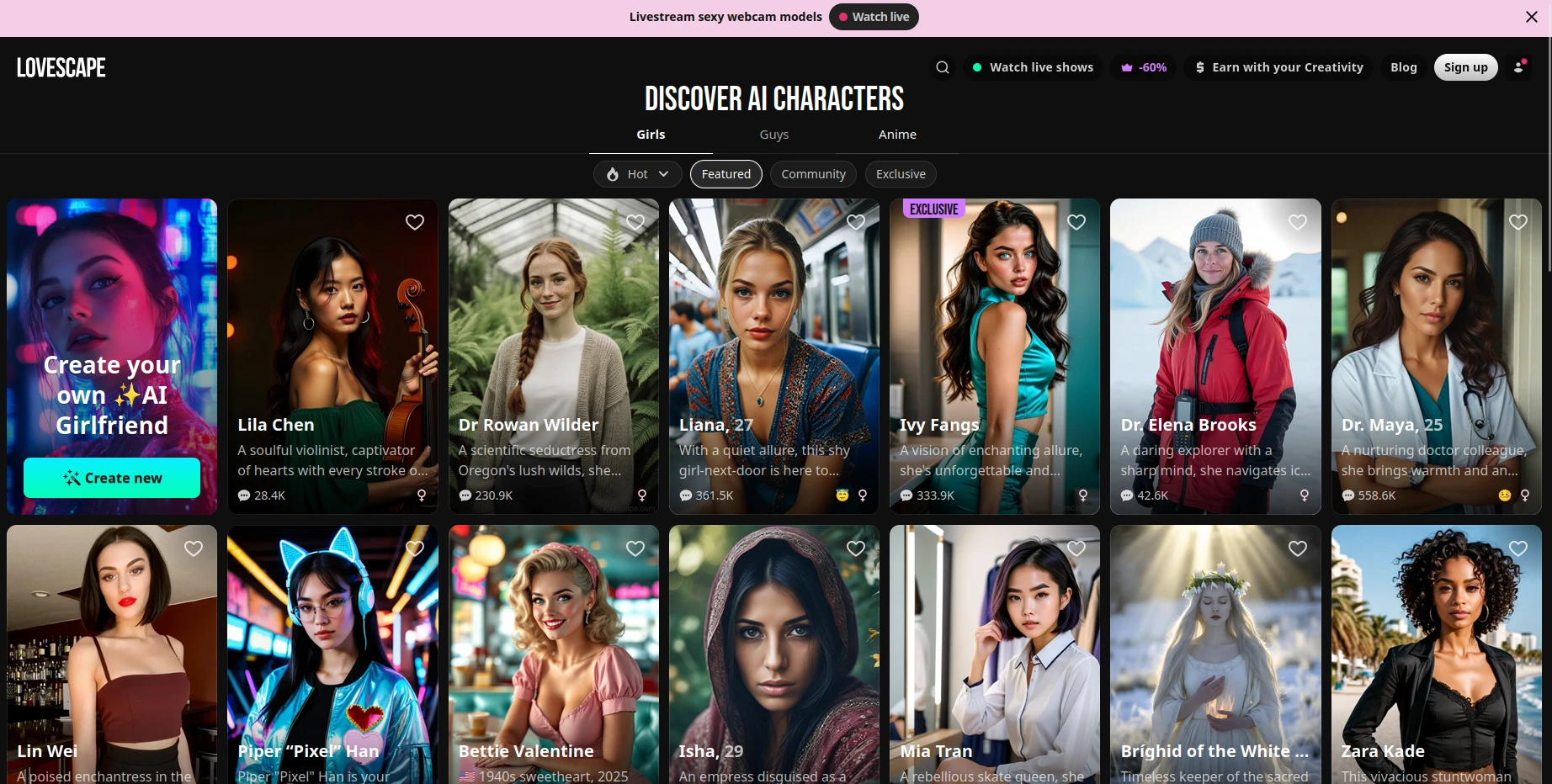
Task: Expand the Hot sorting dropdown
Action: click(x=638, y=174)
